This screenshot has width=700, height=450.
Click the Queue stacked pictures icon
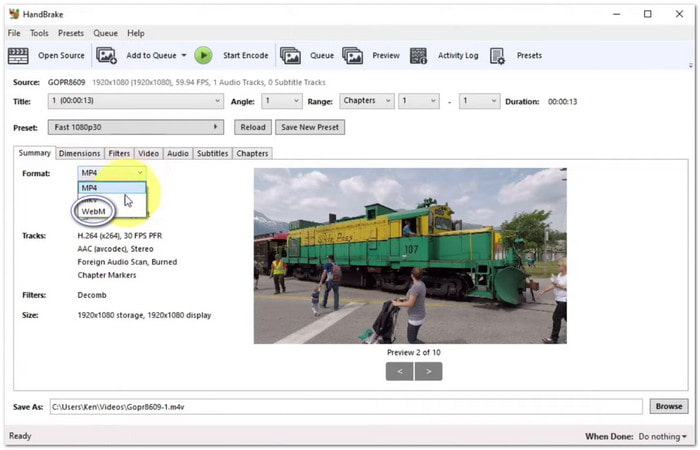coord(290,56)
